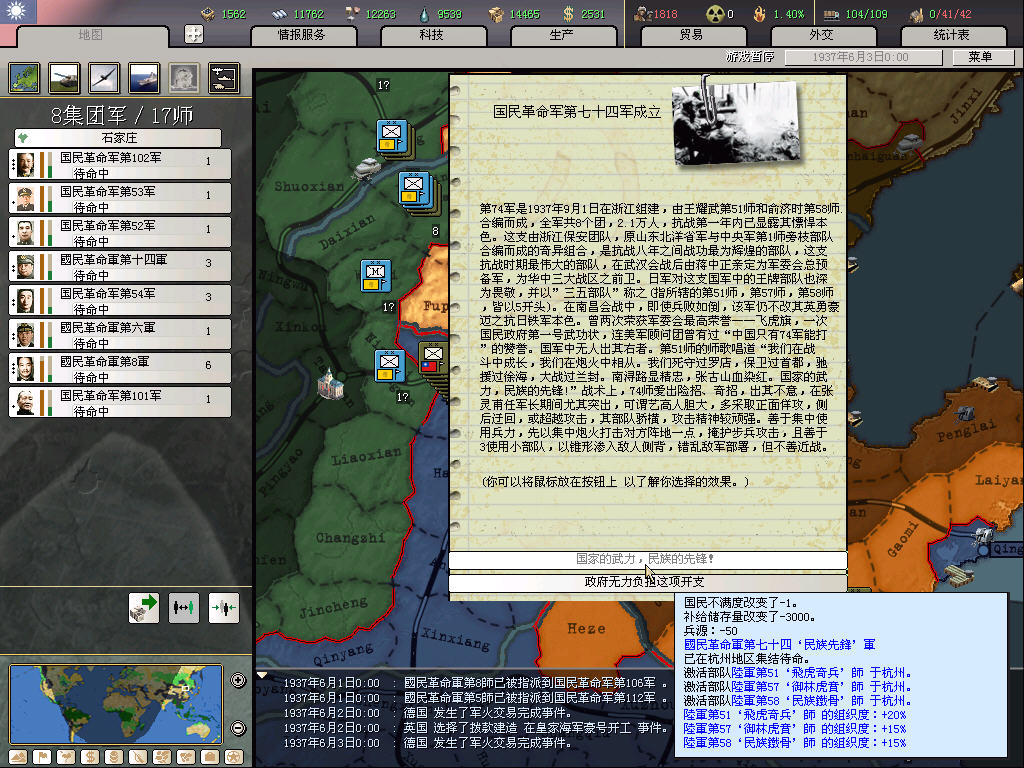This screenshot has width=1024, height=768.
Task: Select the land units (tank) icon
Action: pos(62,77)
